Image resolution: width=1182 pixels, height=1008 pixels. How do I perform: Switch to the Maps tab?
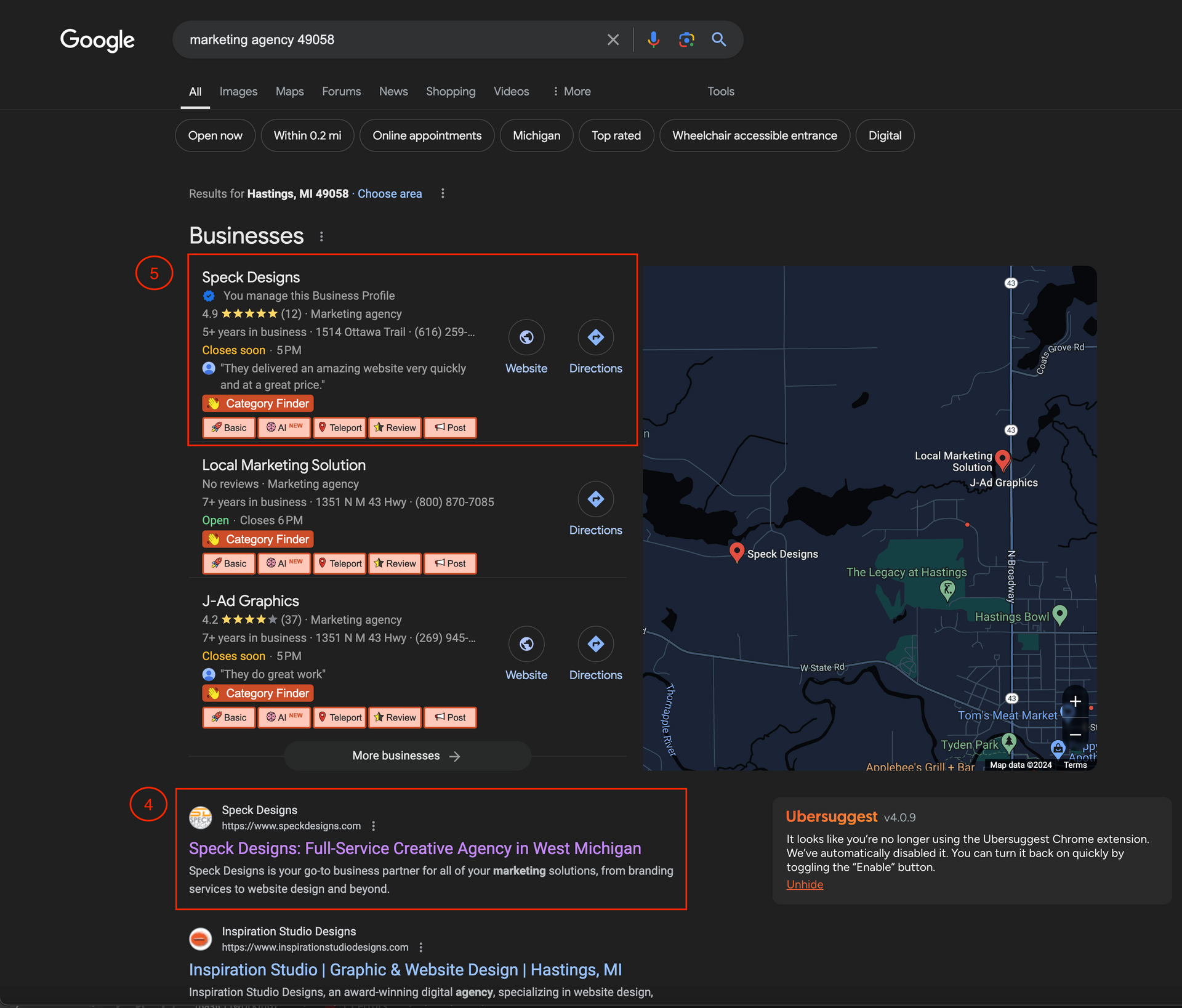point(290,92)
